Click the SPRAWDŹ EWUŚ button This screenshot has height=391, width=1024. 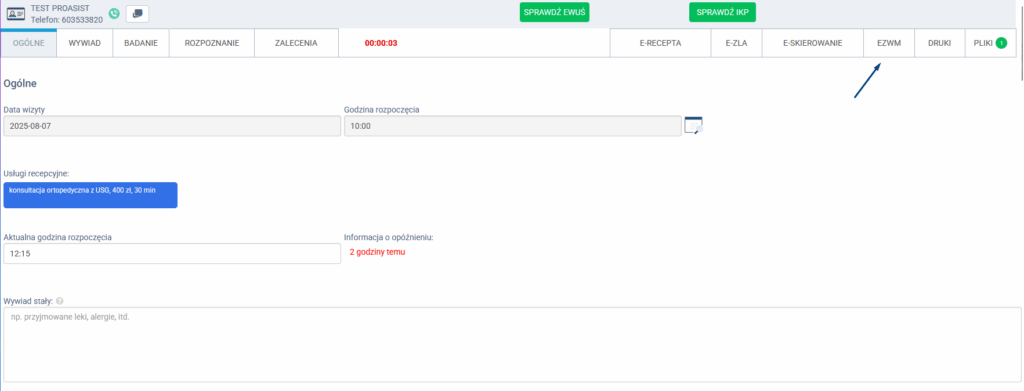tap(554, 12)
